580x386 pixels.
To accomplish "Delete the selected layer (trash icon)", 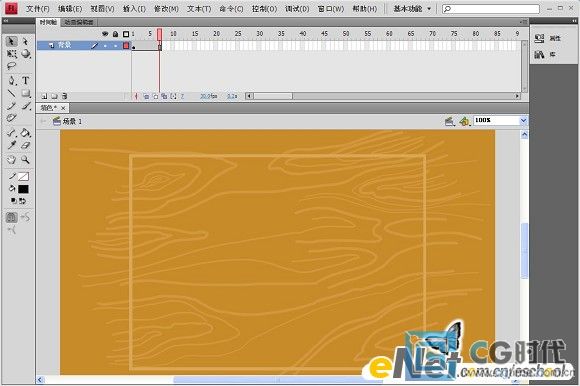I will [x=65, y=96].
